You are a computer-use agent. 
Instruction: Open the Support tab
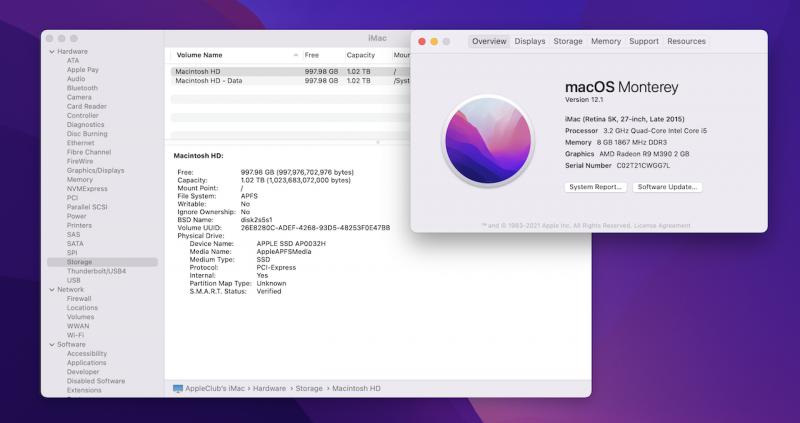pyautogui.click(x=643, y=41)
